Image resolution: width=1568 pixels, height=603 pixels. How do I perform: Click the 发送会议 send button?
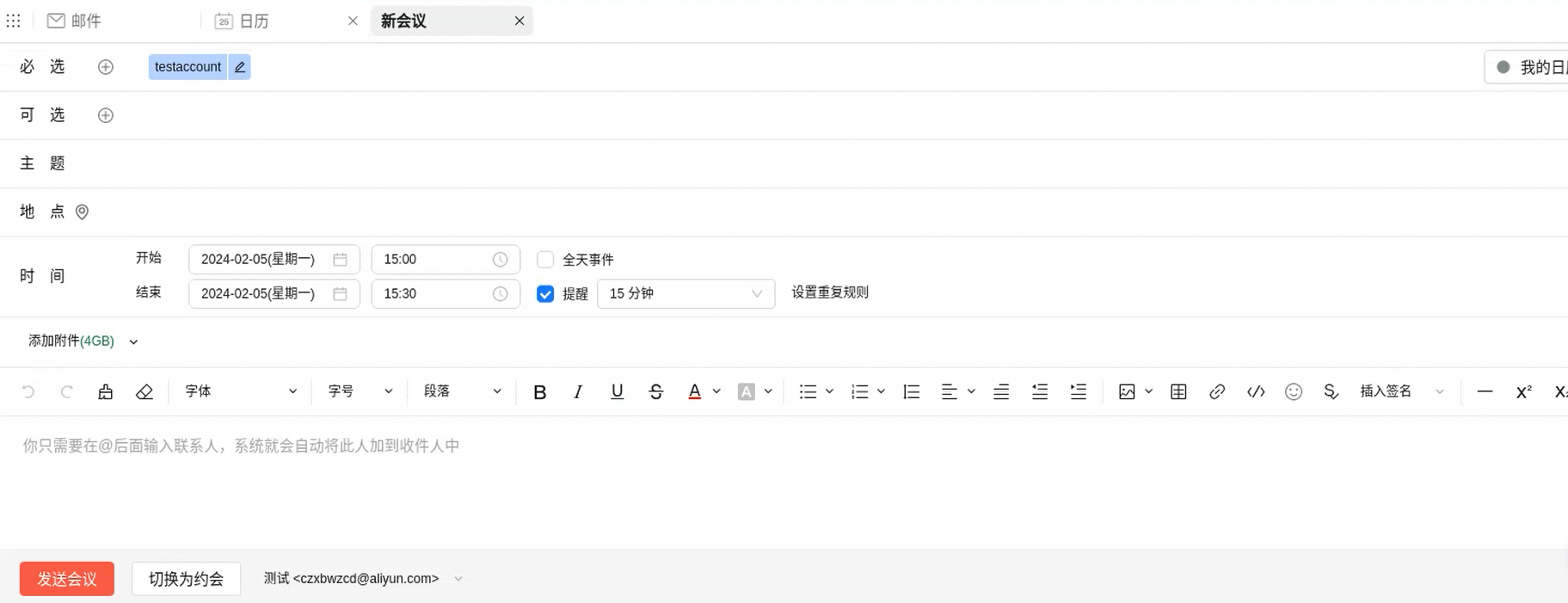[67, 579]
